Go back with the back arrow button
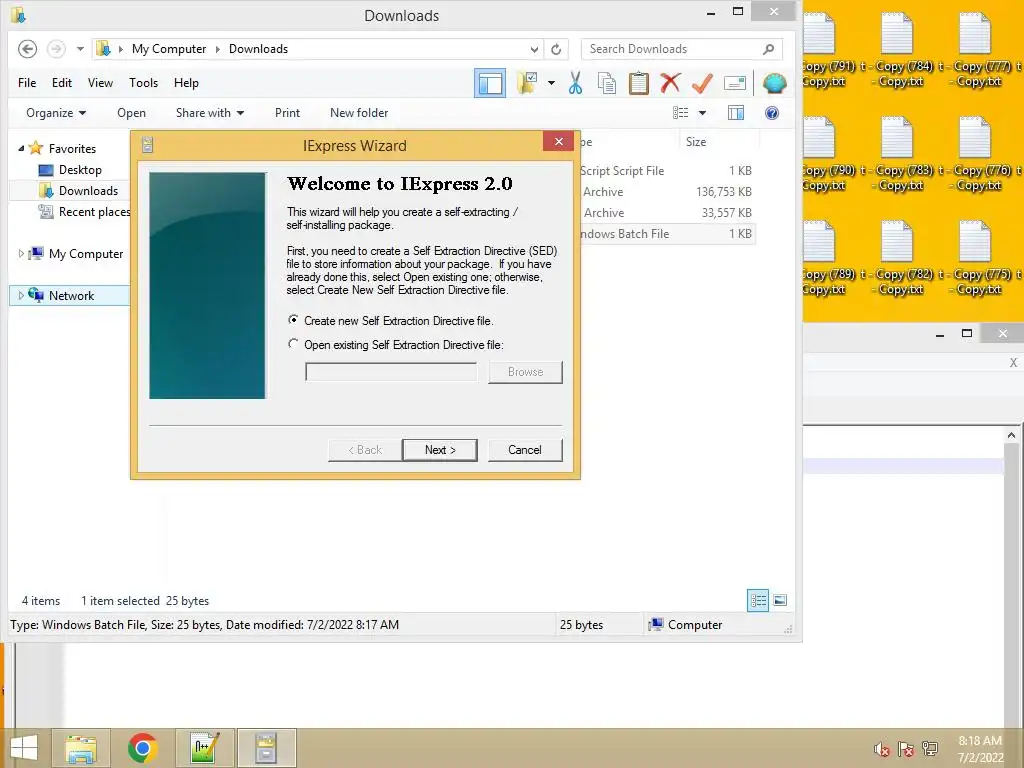1024x768 pixels. click(x=27, y=49)
